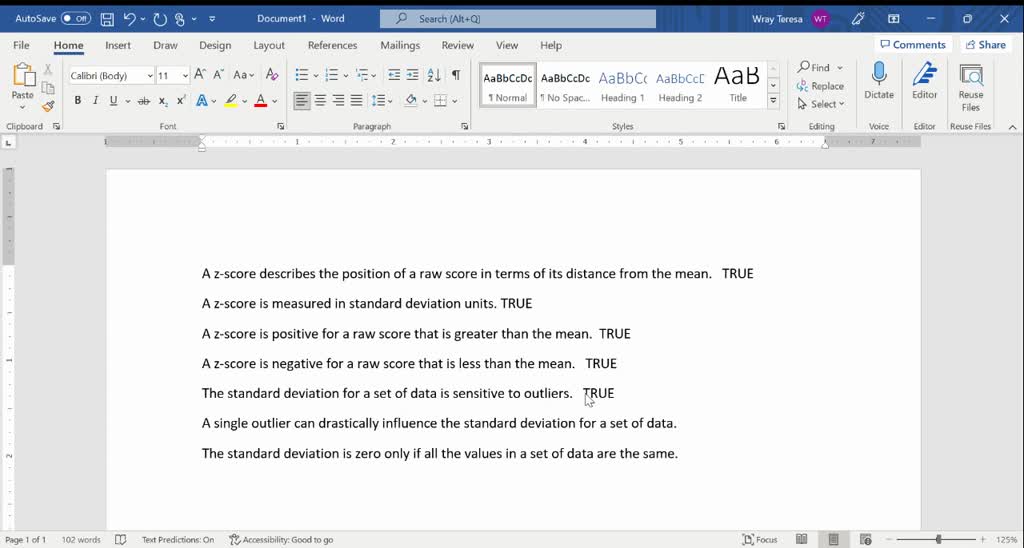Toggle the AutoSave switch
Screen dimensions: 1024x548
tap(75, 19)
